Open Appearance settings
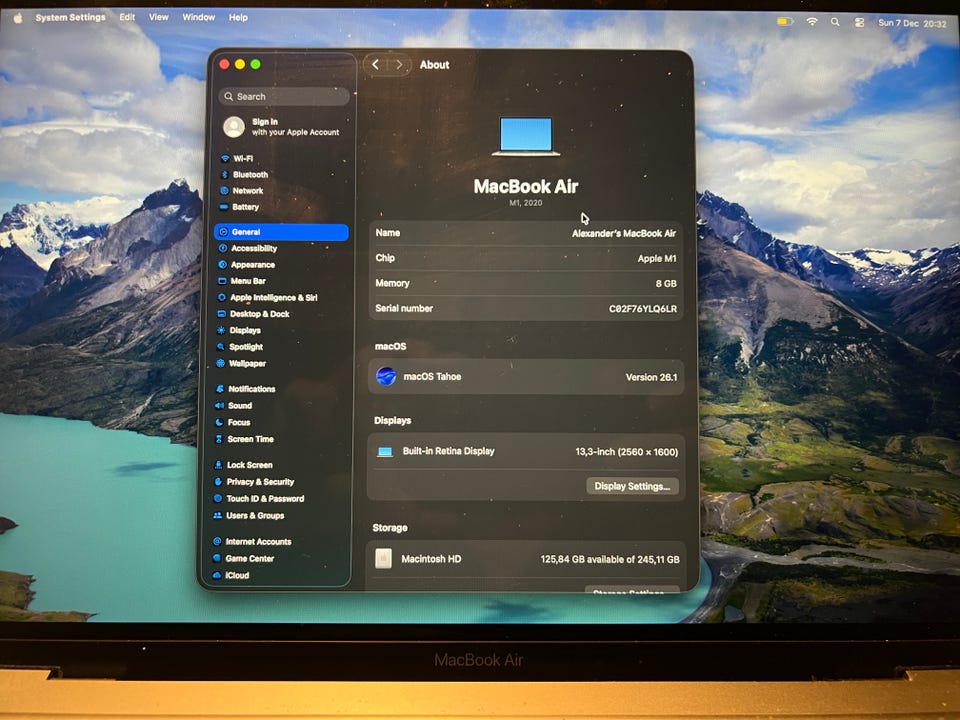This screenshot has width=960, height=720. point(246,265)
